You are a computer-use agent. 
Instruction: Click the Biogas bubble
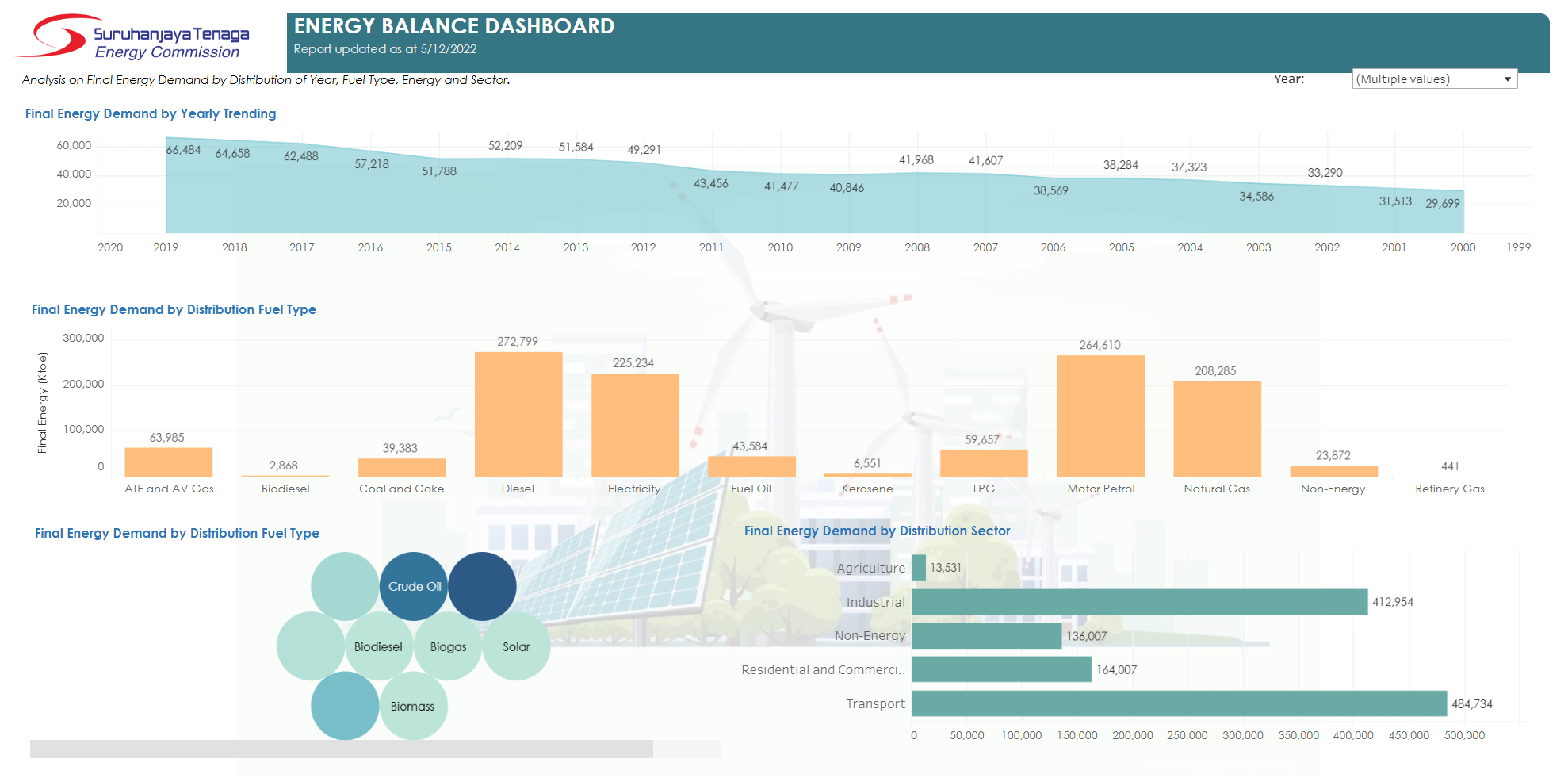448,647
